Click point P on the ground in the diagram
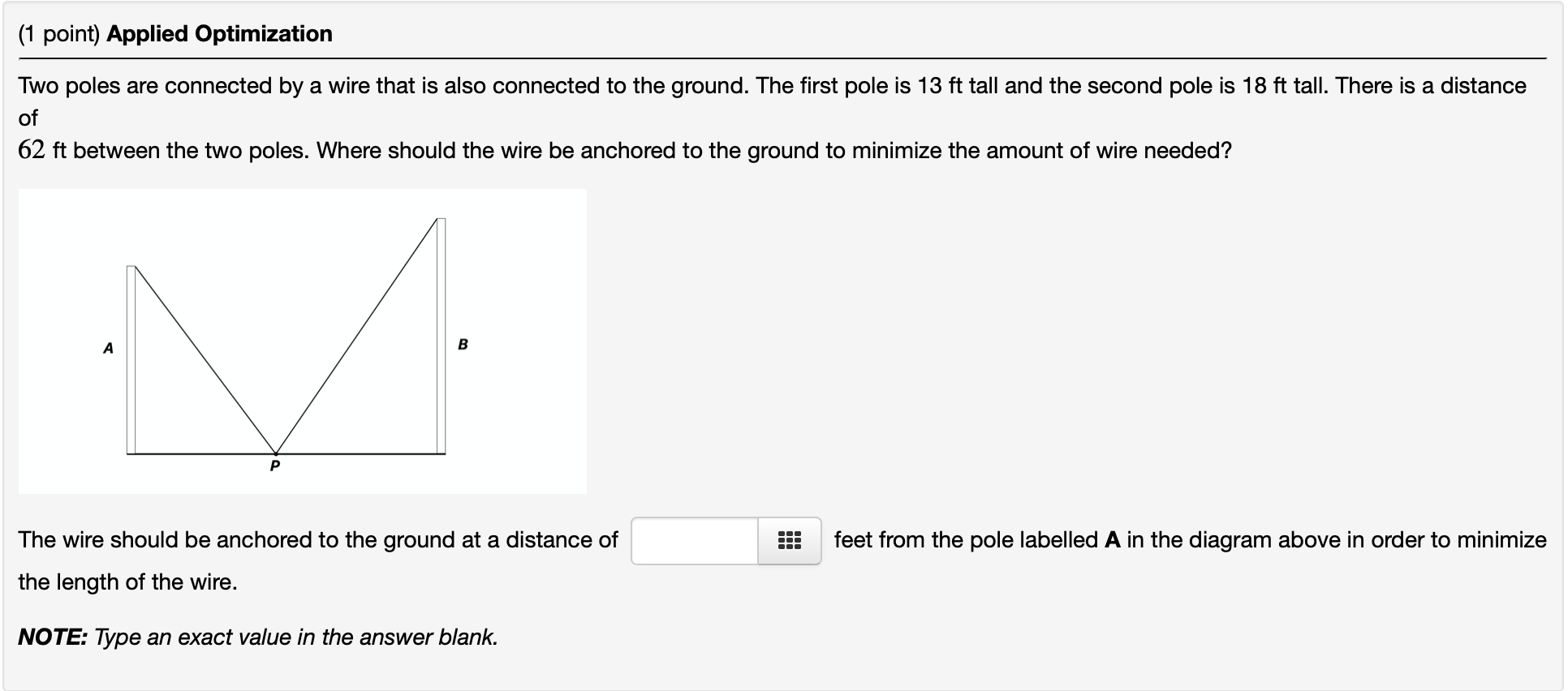The image size is (1568, 691). pyautogui.click(x=274, y=454)
